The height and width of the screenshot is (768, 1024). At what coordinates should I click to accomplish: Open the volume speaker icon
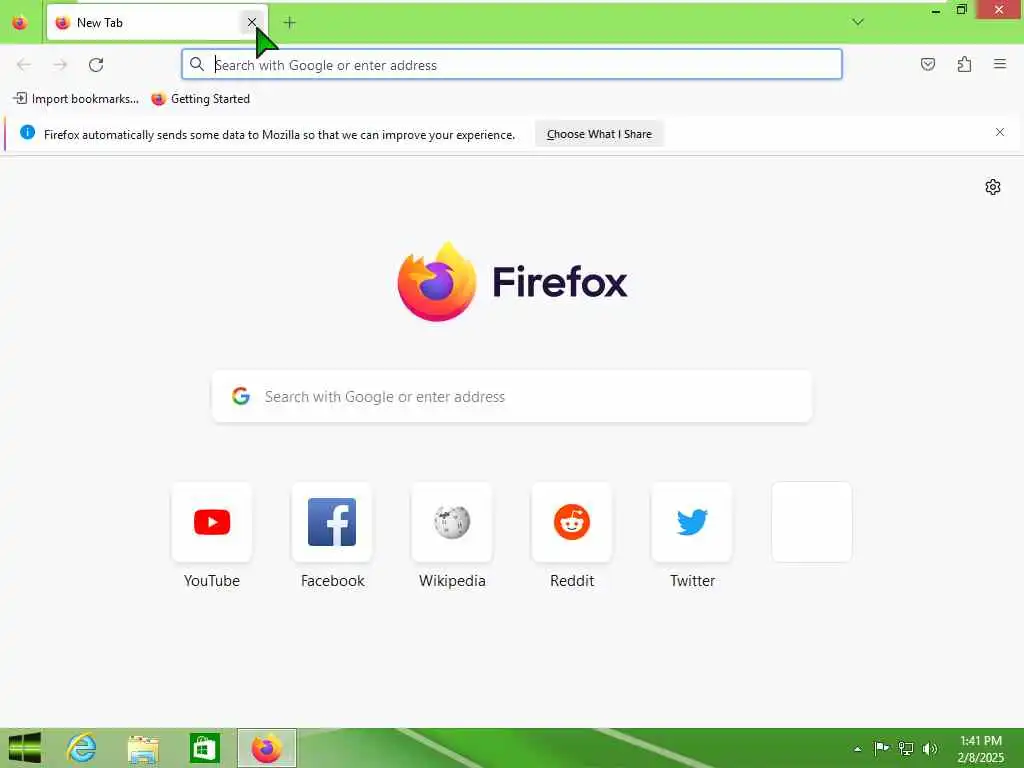930,748
